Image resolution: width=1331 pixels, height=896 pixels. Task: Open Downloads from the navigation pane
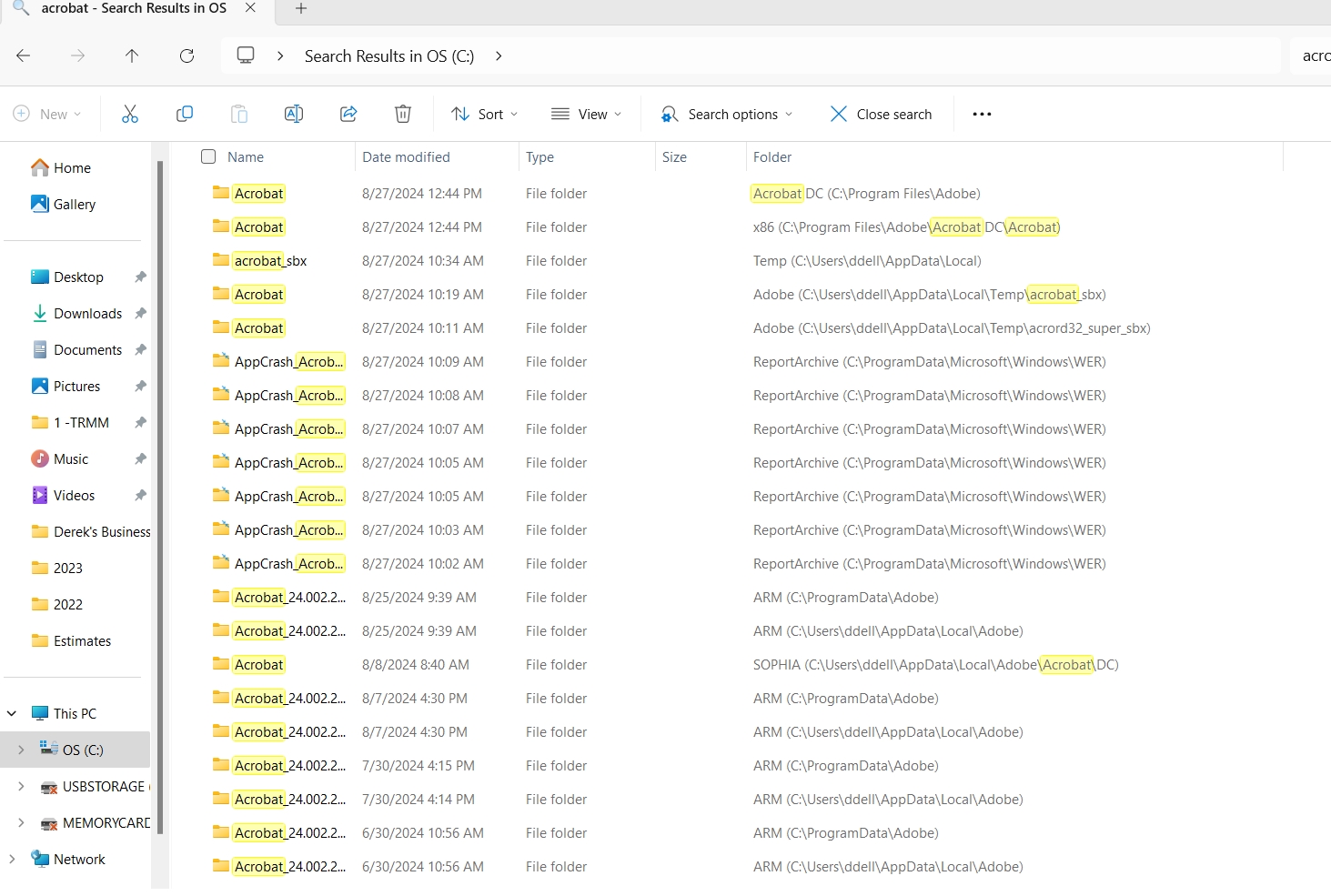tap(87, 313)
